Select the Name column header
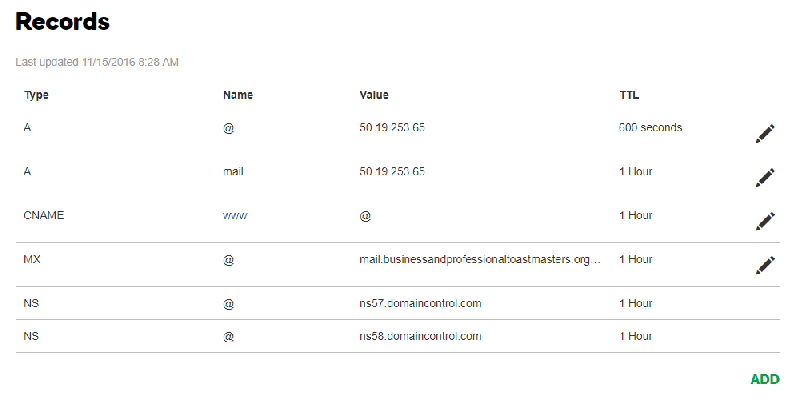Screen dimensions: 800x402 238,95
